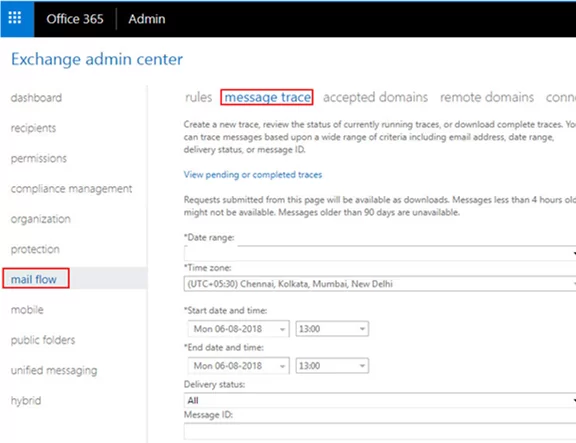Open the dashboard section
The image size is (576, 443).
pos(36,98)
